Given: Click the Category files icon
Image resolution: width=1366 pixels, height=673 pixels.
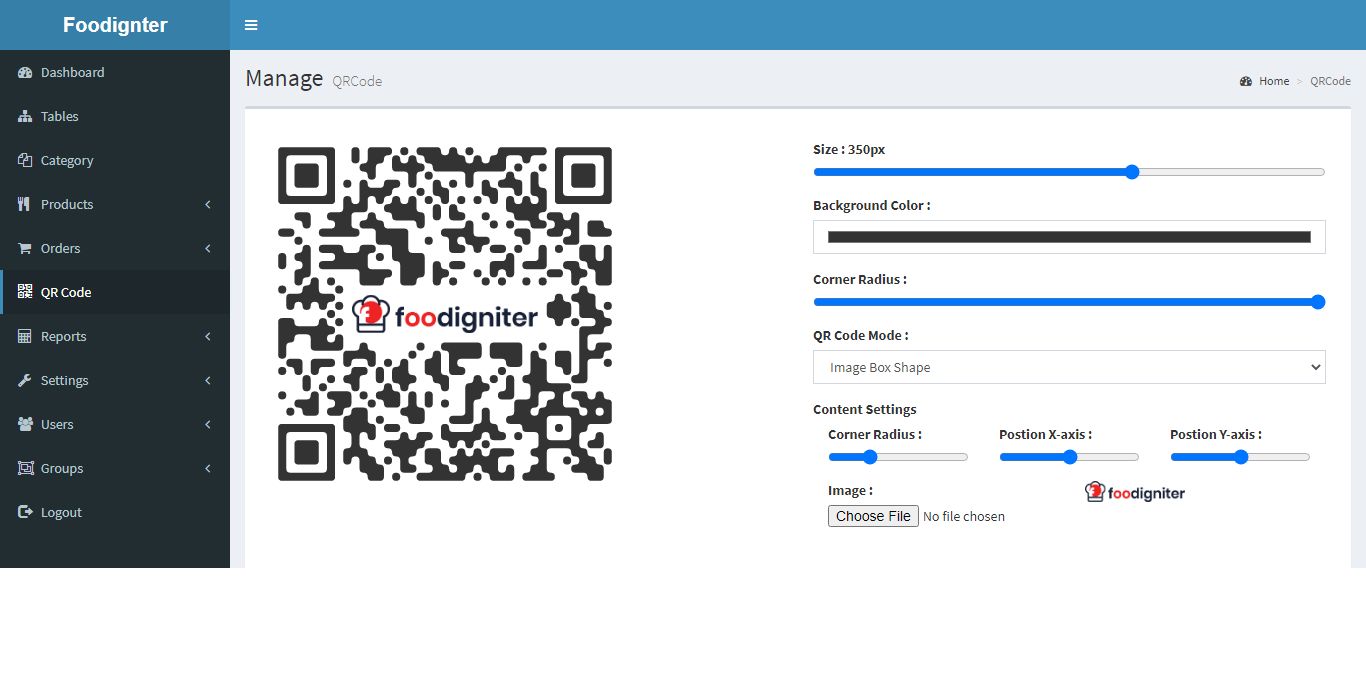Looking at the screenshot, I should coord(25,160).
